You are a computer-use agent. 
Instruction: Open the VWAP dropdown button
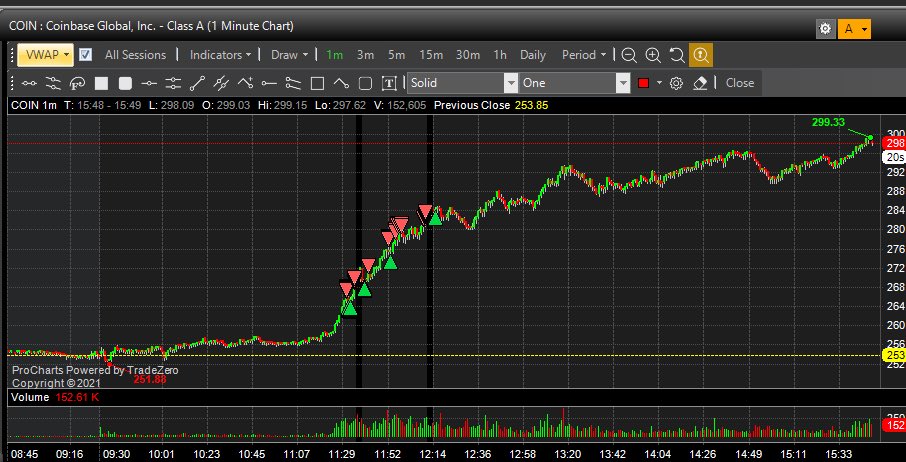coord(46,55)
